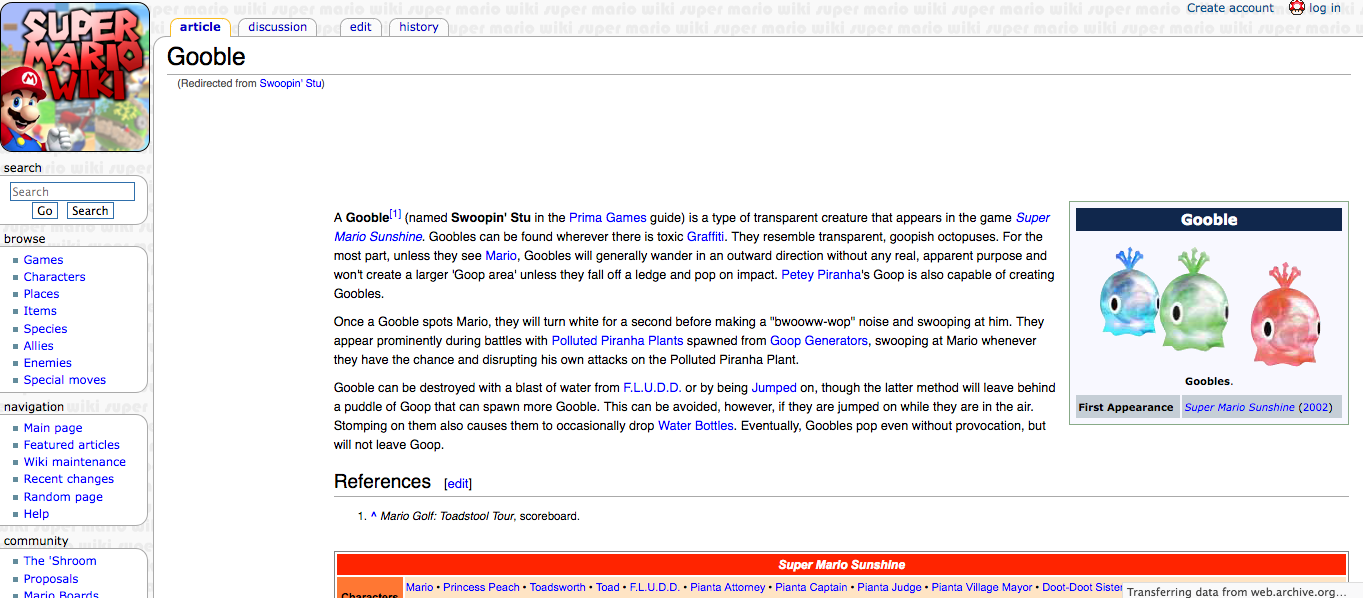Open the Prima Games link
The image size is (1363, 598).
pyautogui.click(x=607, y=217)
